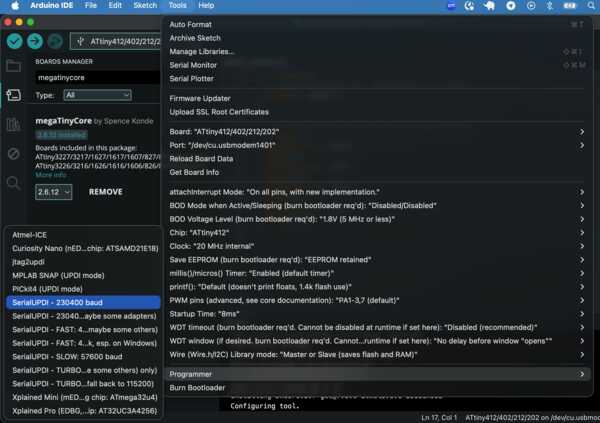Choose Manage Libraries menu item
This screenshot has width=600, height=423.
pyautogui.click(x=377, y=52)
